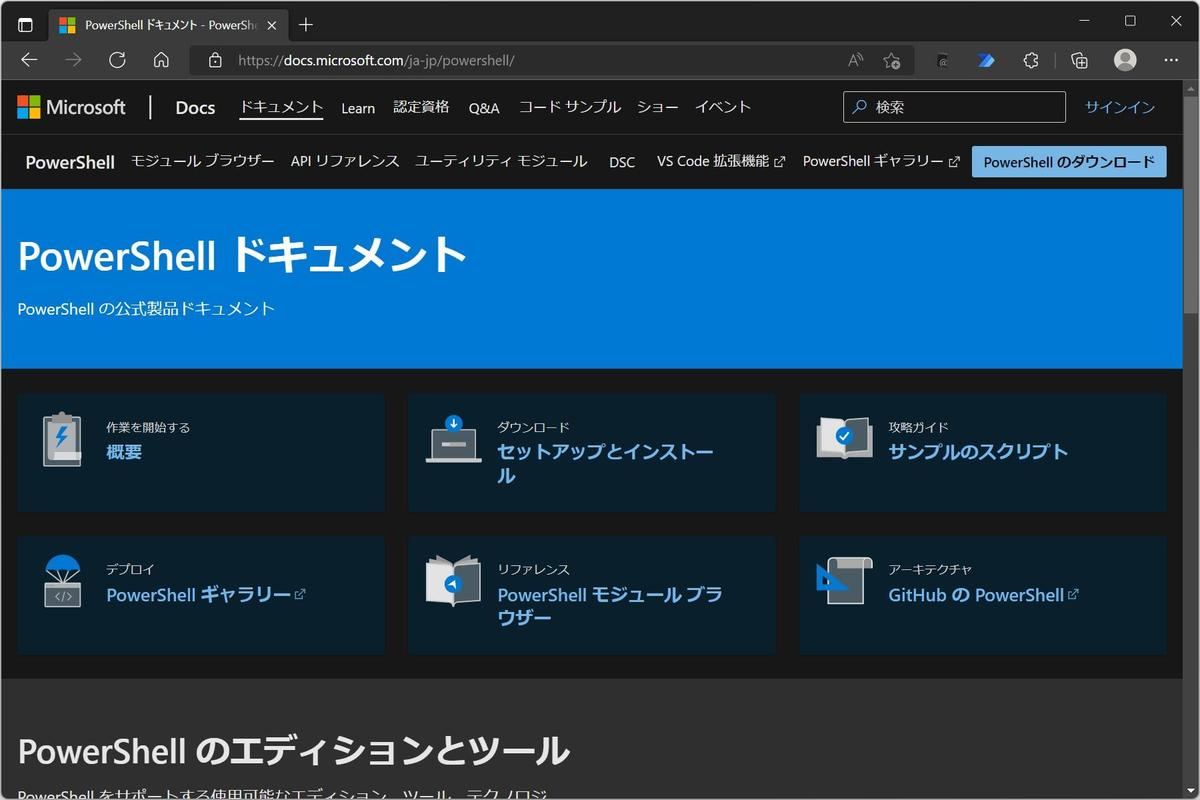The width and height of the screenshot is (1200, 800).
Task: Open the browser home page
Action: coord(161,60)
